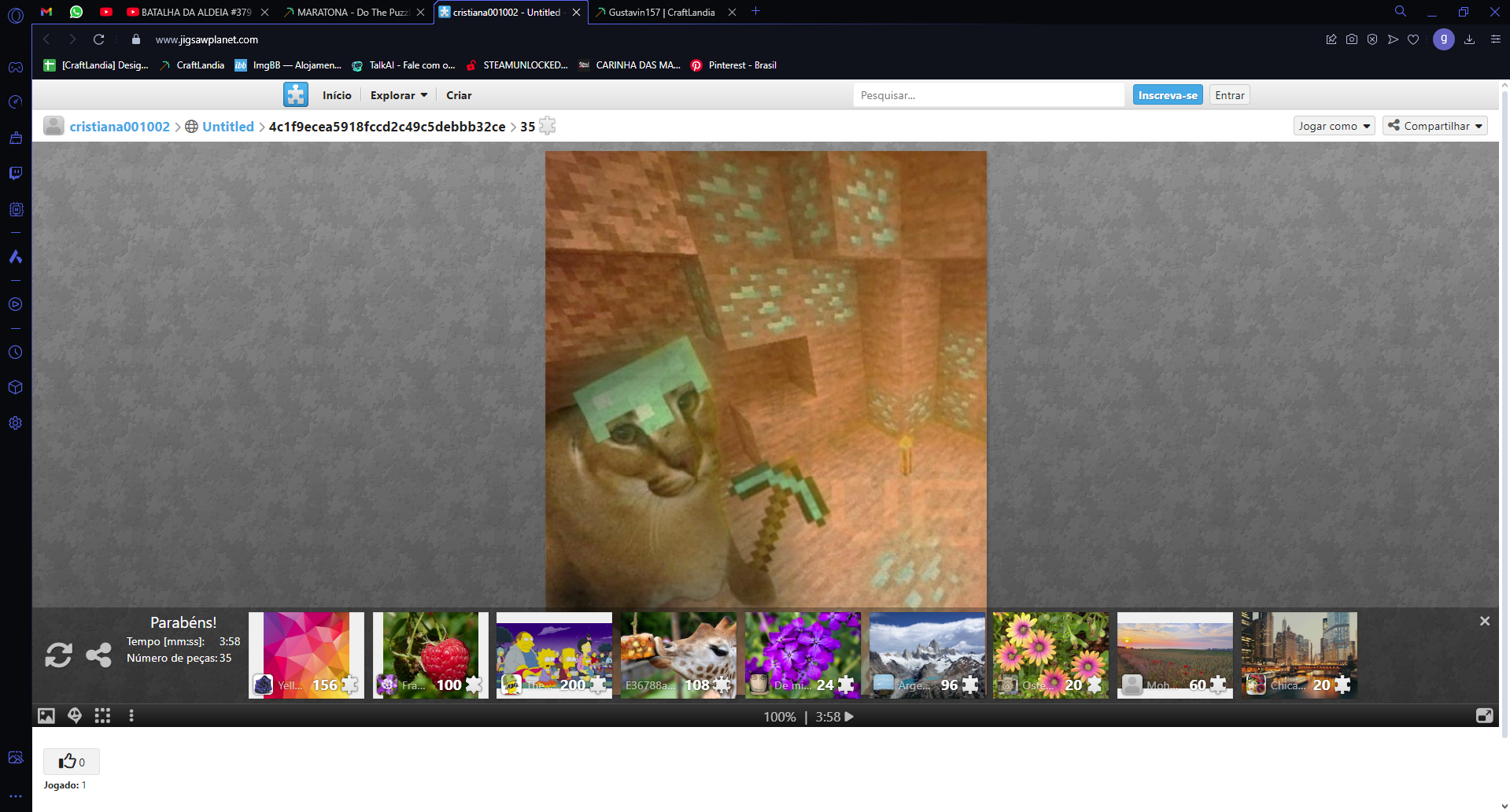Open the 24-piece purple flowers thumbnail
The height and width of the screenshot is (812, 1510).
point(803,655)
